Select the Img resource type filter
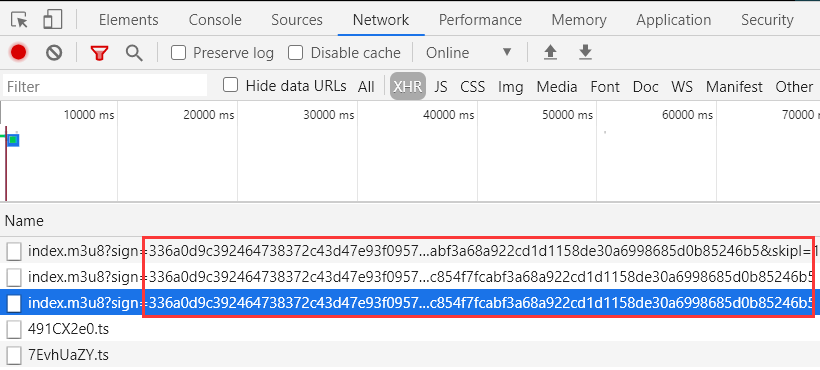 [510, 86]
